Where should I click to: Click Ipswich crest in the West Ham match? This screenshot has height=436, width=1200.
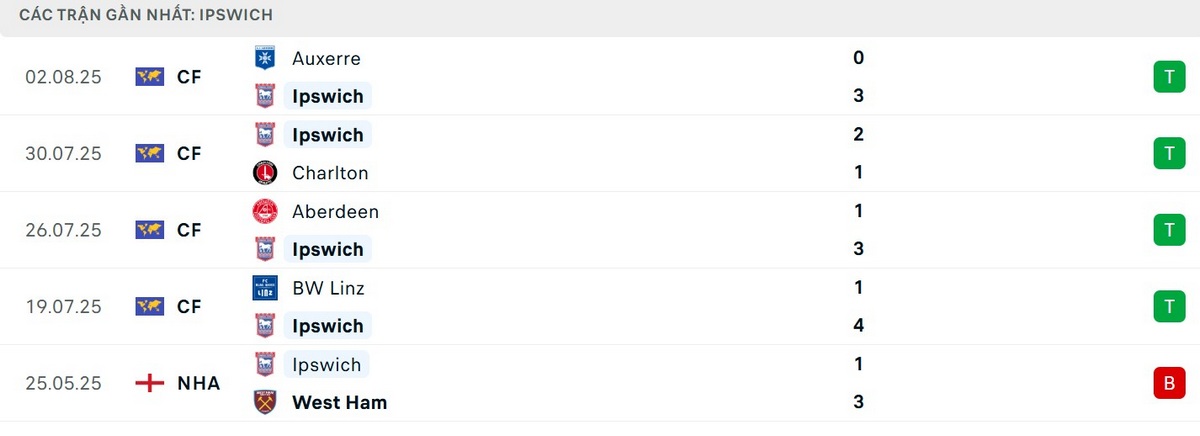265,364
